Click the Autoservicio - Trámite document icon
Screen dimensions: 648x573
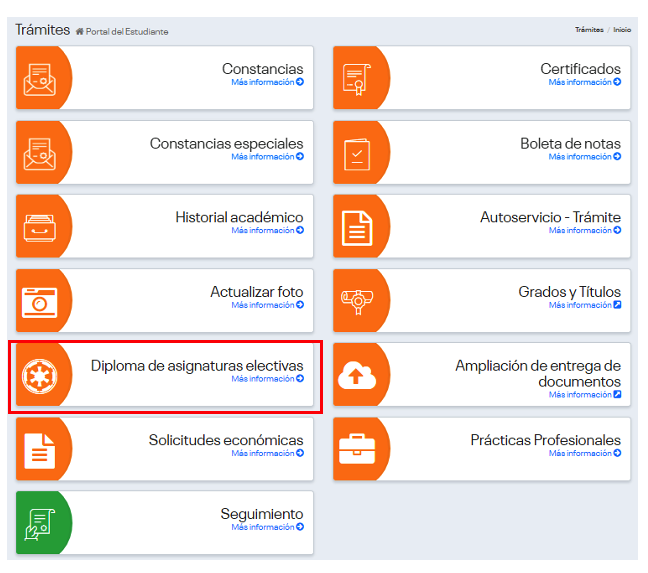pos(358,227)
